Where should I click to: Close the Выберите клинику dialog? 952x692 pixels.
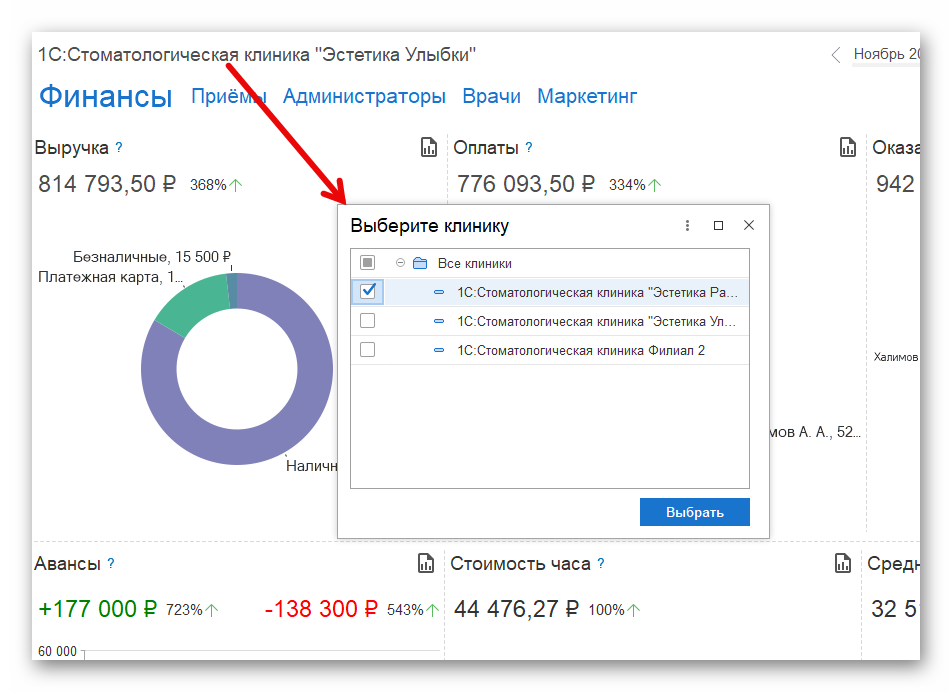click(749, 225)
